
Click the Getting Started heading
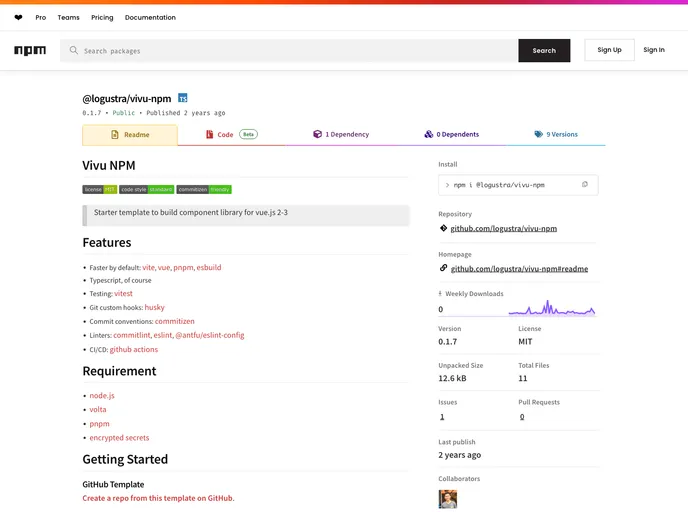pyautogui.click(x=125, y=459)
